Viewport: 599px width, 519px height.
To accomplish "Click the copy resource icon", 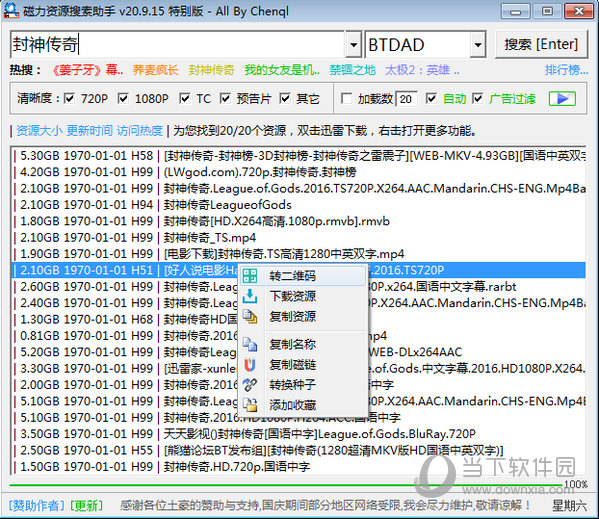I will pyautogui.click(x=250, y=316).
